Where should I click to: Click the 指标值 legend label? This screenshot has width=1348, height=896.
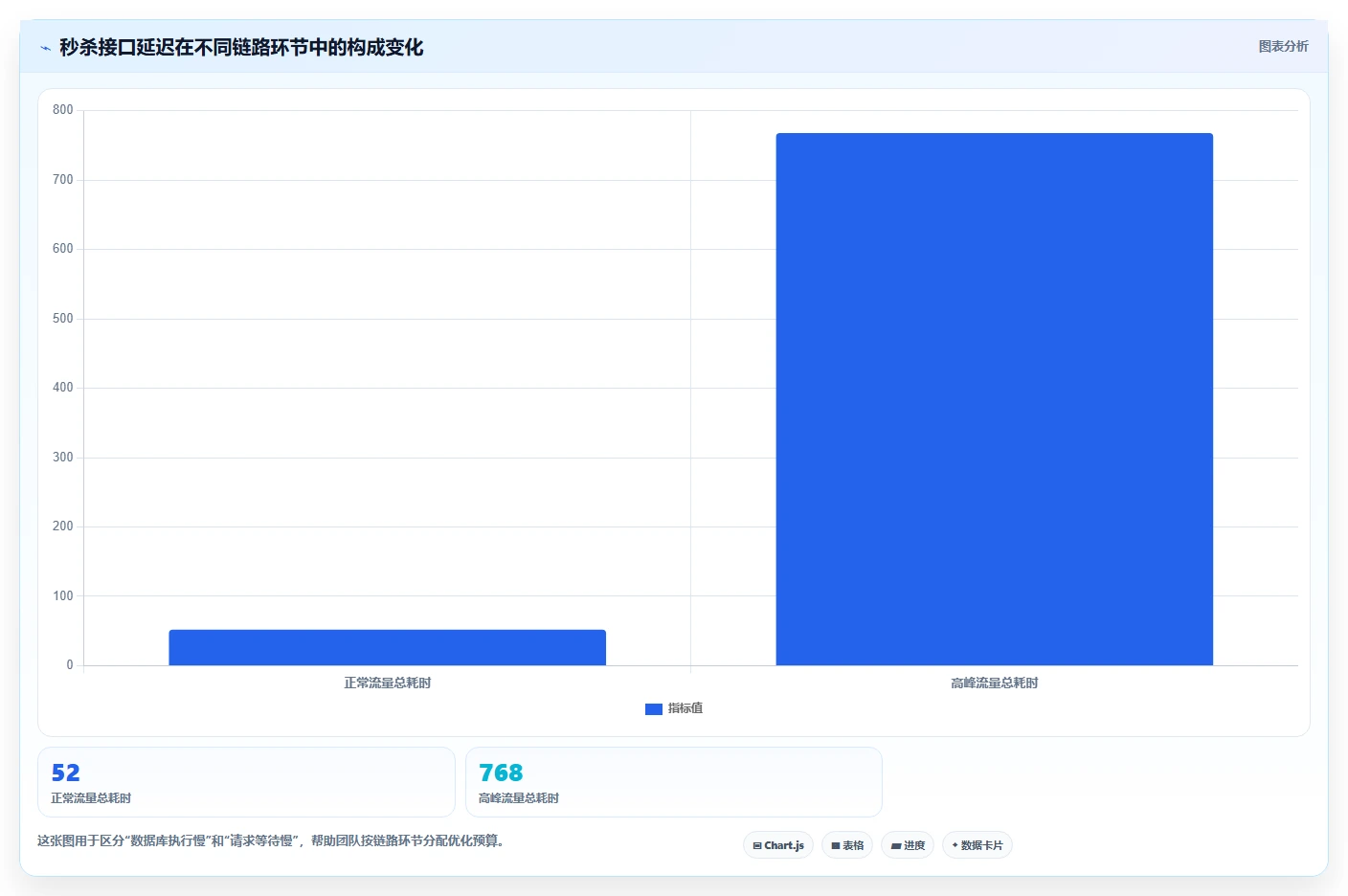tap(685, 708)
